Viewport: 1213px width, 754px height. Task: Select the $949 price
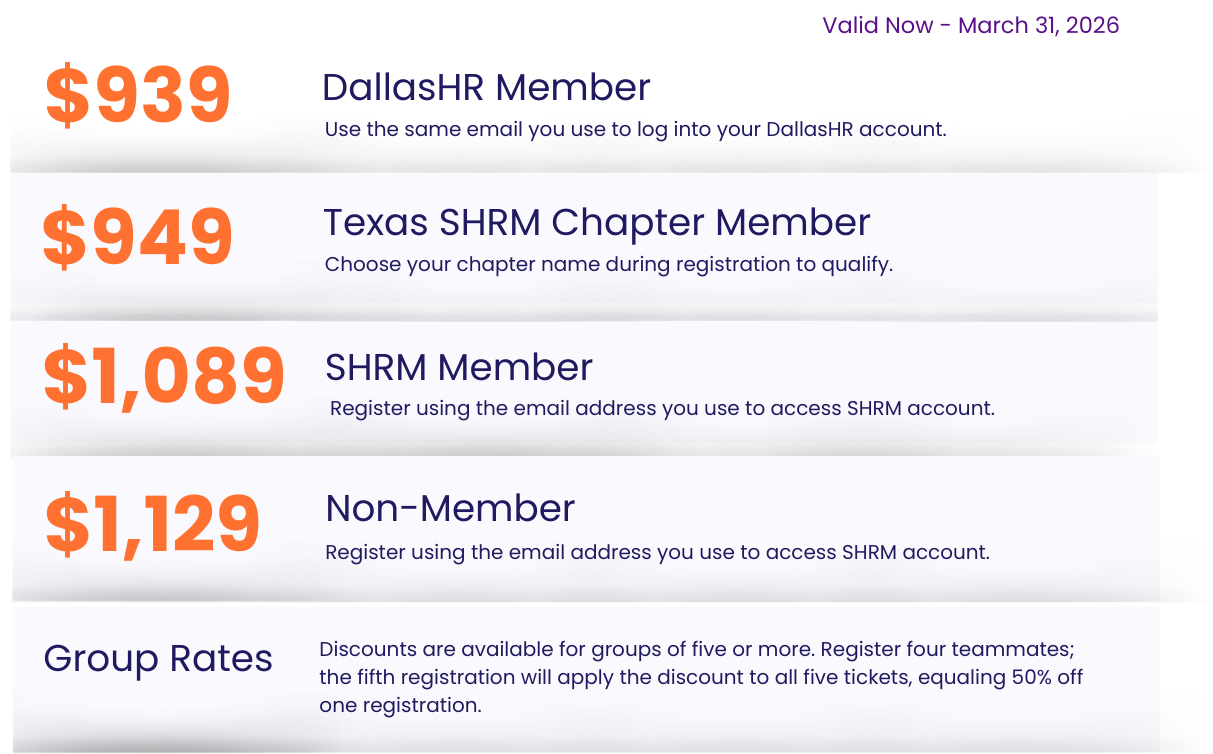coord(138,238)
